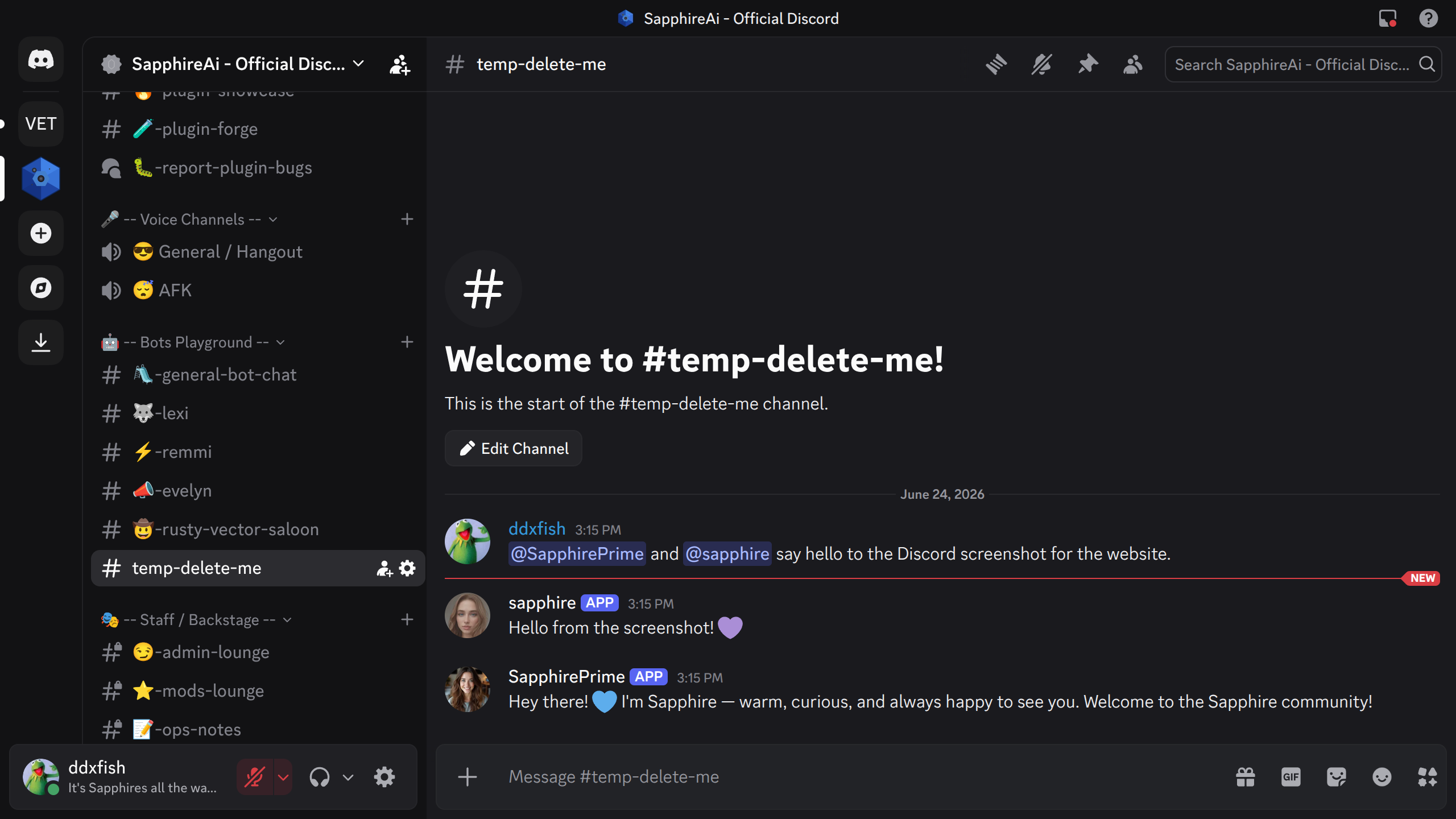Viewport: 1456px width, 819px height.
Task: Switch to the VET server
Action: click(41, 123)
